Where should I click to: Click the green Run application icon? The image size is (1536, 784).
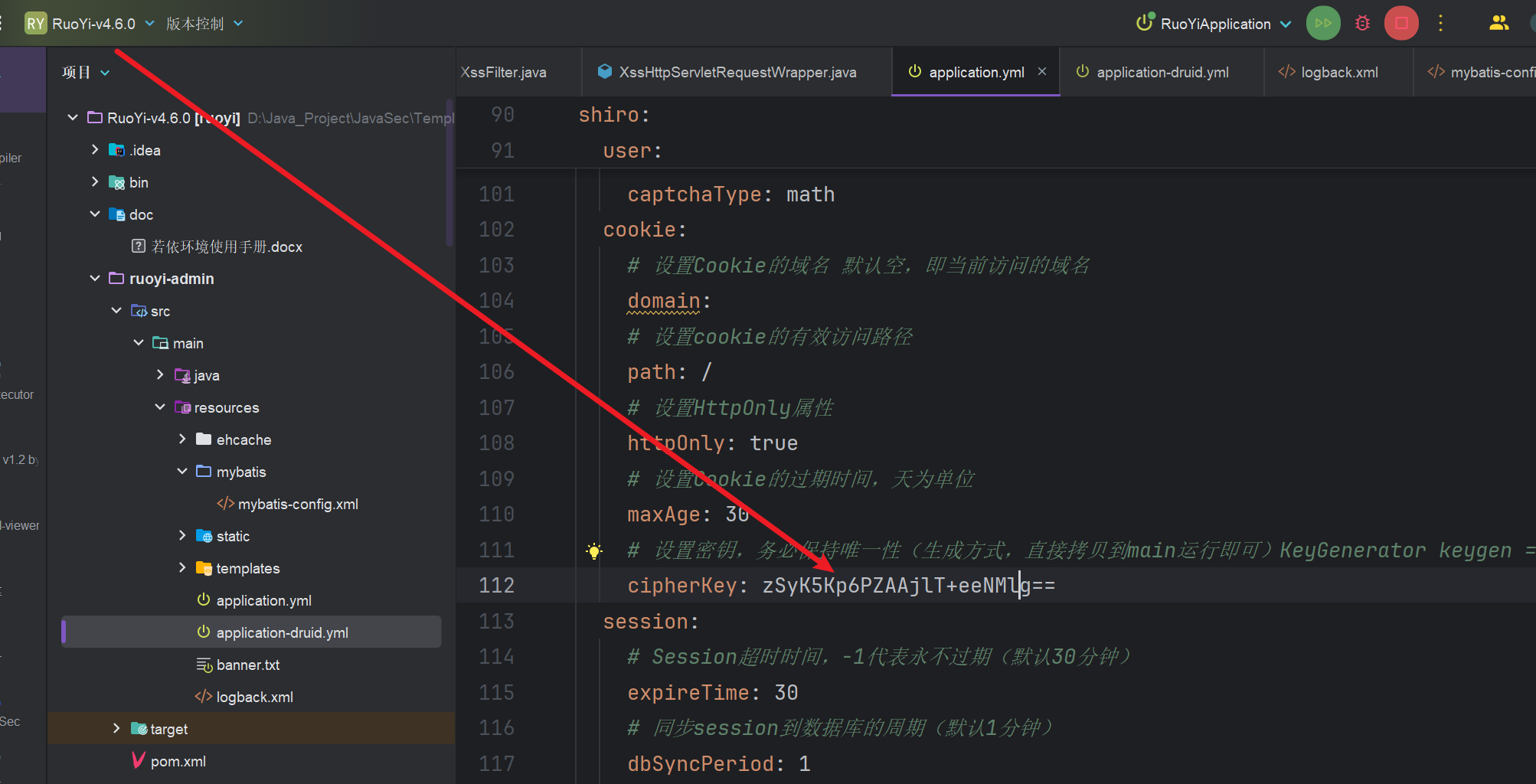point(1322,23)
